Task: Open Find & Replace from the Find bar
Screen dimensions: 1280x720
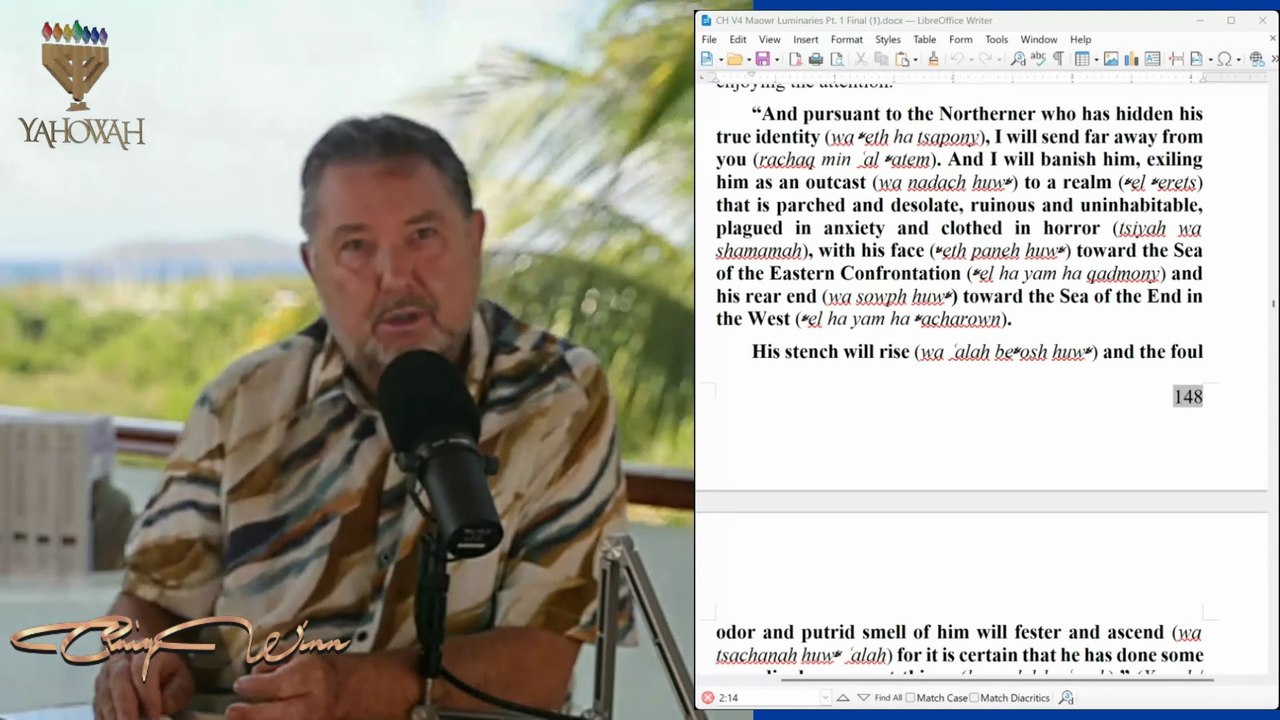Action: [1066, 698]
